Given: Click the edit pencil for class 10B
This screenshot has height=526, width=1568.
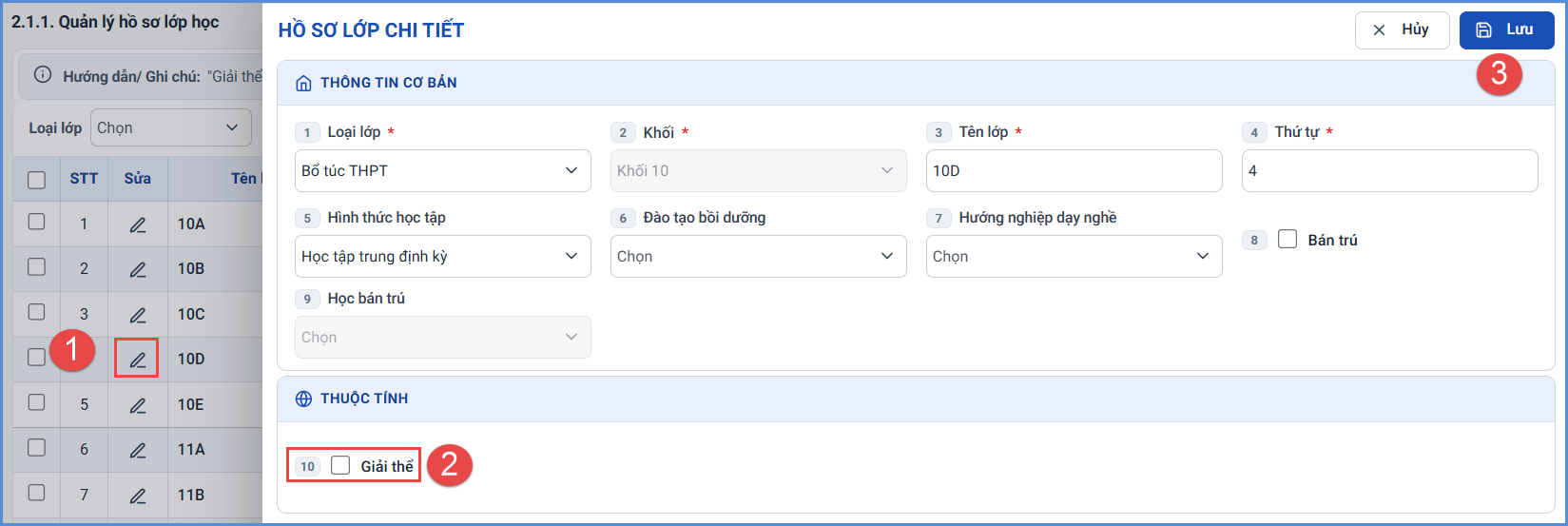Looking at the screenshot, I should pyautogui.click(x=138, y=269).
